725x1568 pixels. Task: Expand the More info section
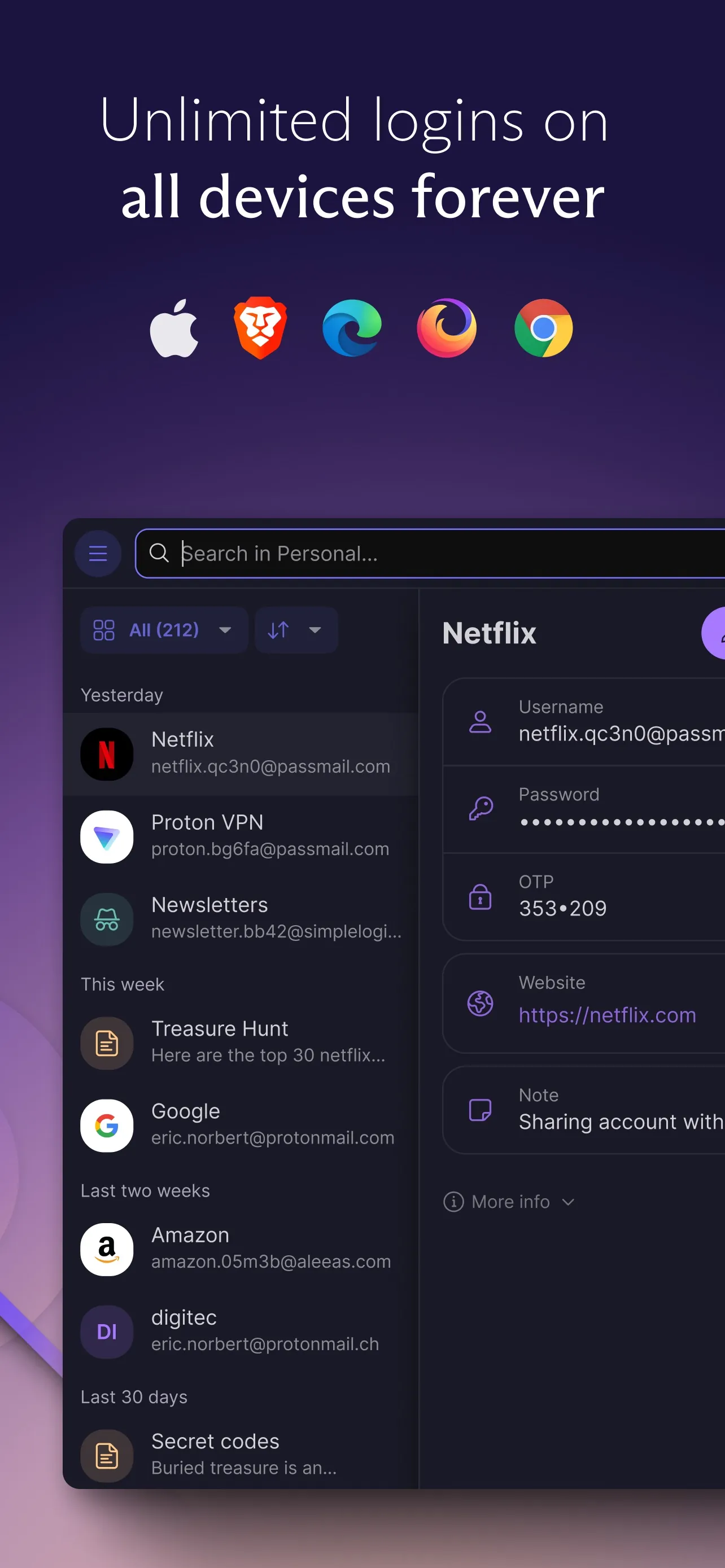[x=509, y=1202]
